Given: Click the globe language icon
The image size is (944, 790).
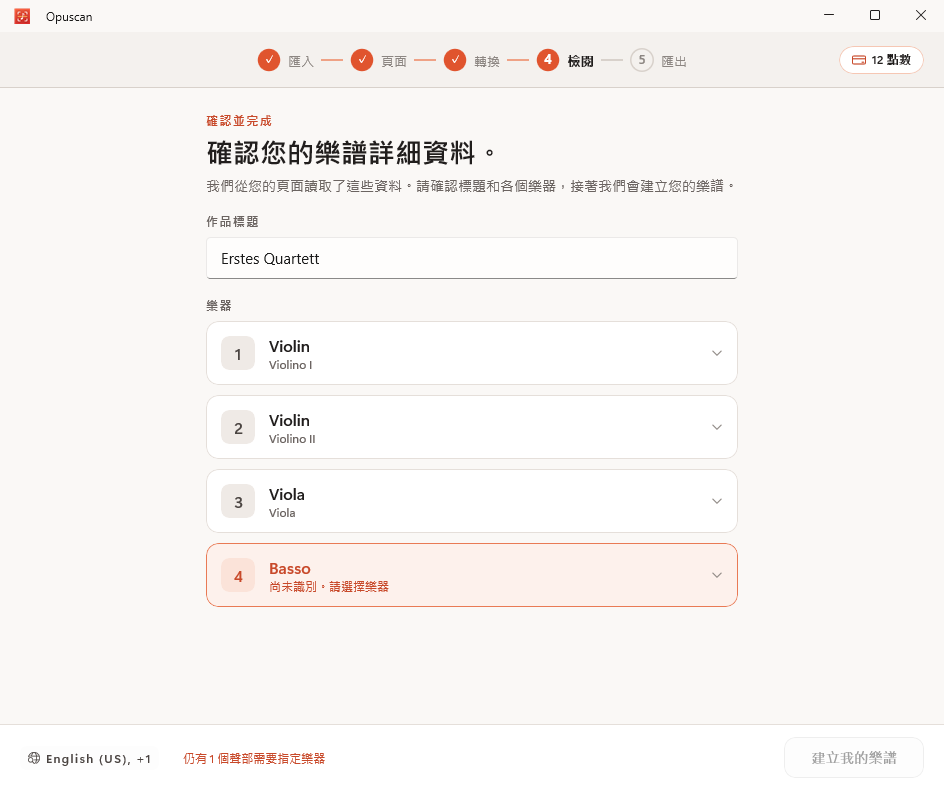Looking at the screenshot, I should coord(34,758).
